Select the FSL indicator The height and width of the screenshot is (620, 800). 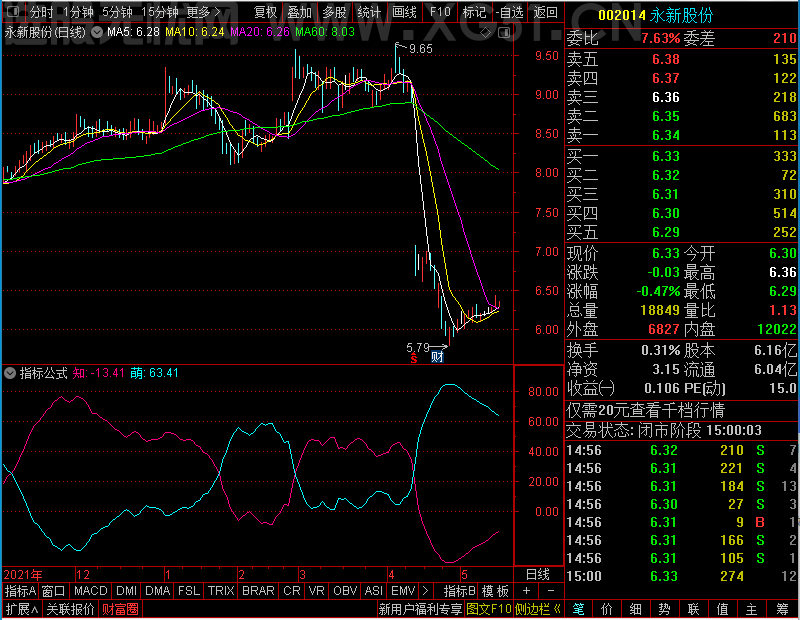189,591
